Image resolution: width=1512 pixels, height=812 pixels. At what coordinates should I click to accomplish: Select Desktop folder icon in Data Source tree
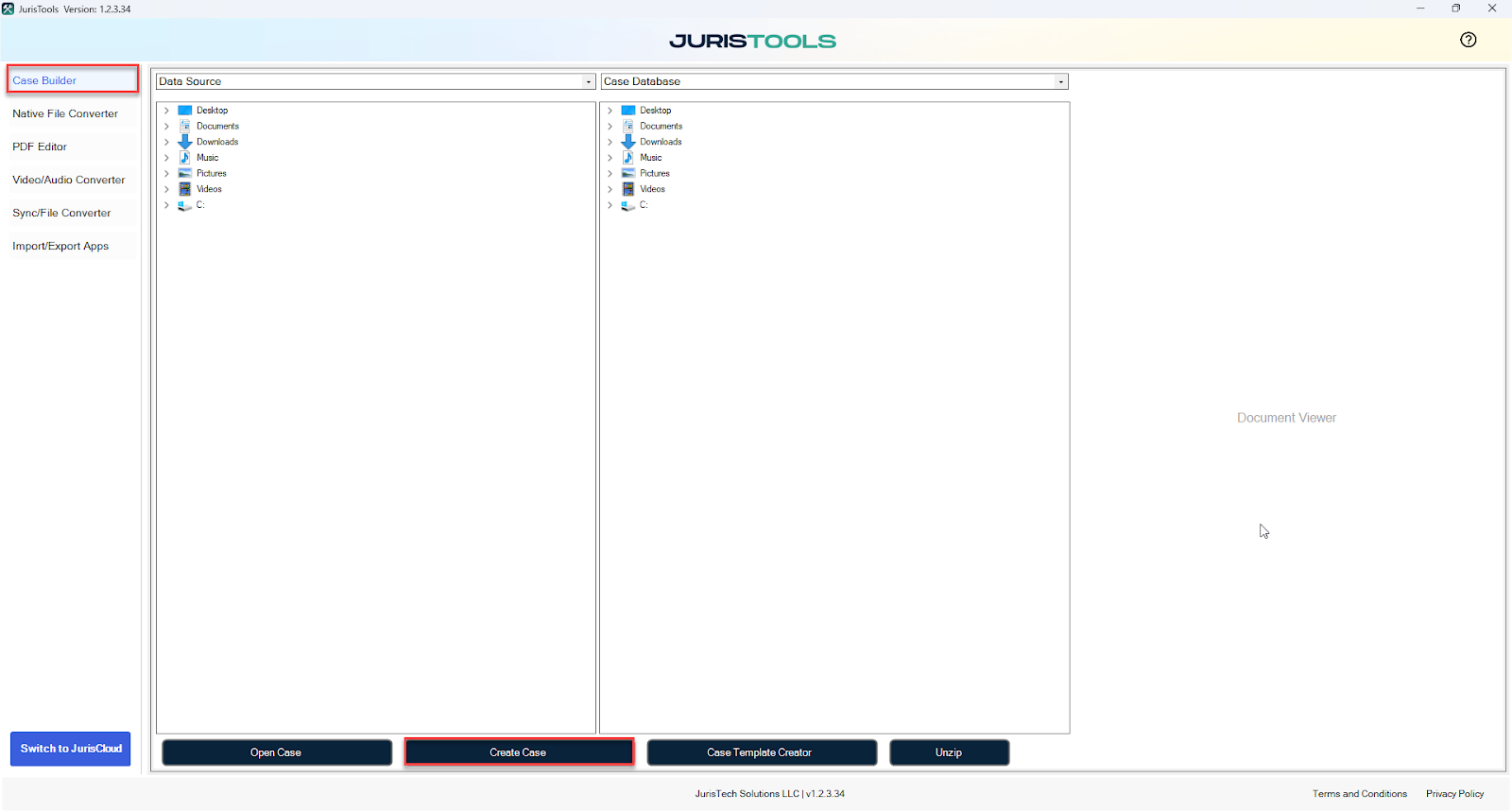tap(185, 111)
